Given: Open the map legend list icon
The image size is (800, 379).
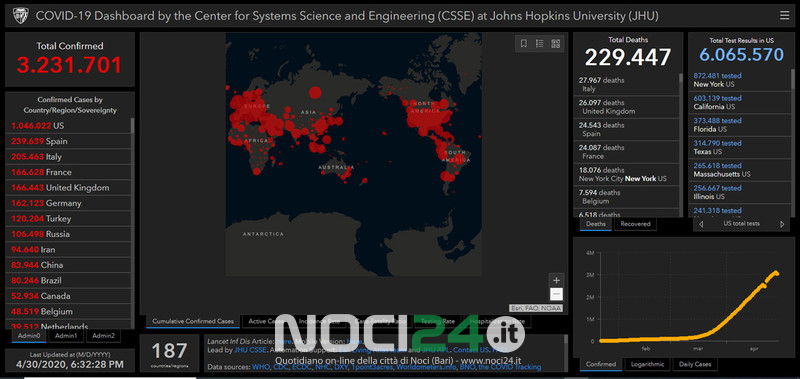Looking at the screenshot, I should [539, 44].
